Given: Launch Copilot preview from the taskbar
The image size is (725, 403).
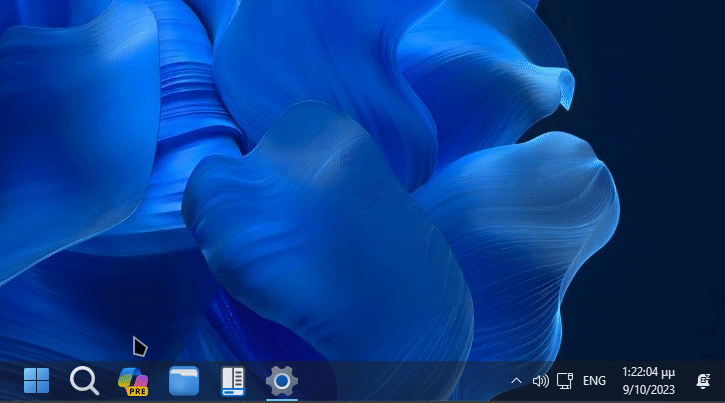Looking at the screenshot, I should [133, 381].
